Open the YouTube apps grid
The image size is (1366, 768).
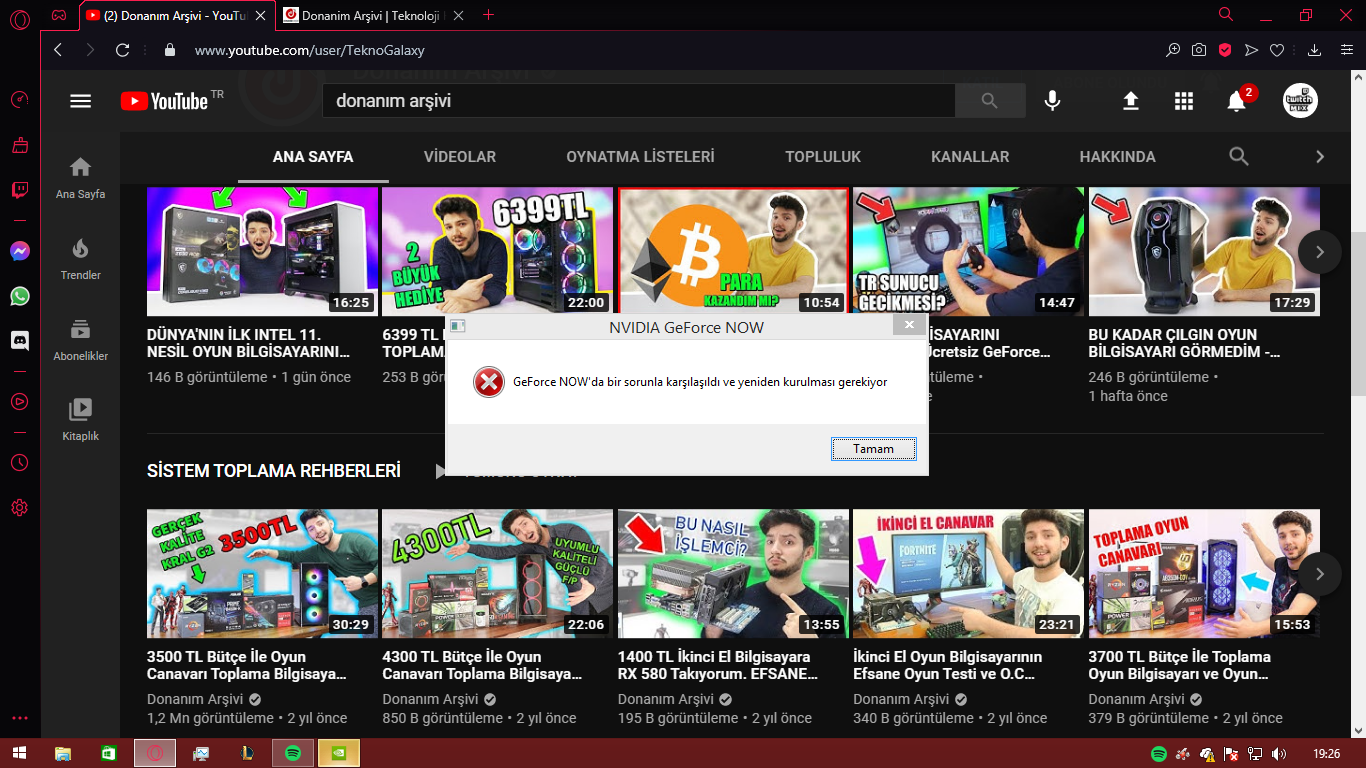[x=1184, y=101]
